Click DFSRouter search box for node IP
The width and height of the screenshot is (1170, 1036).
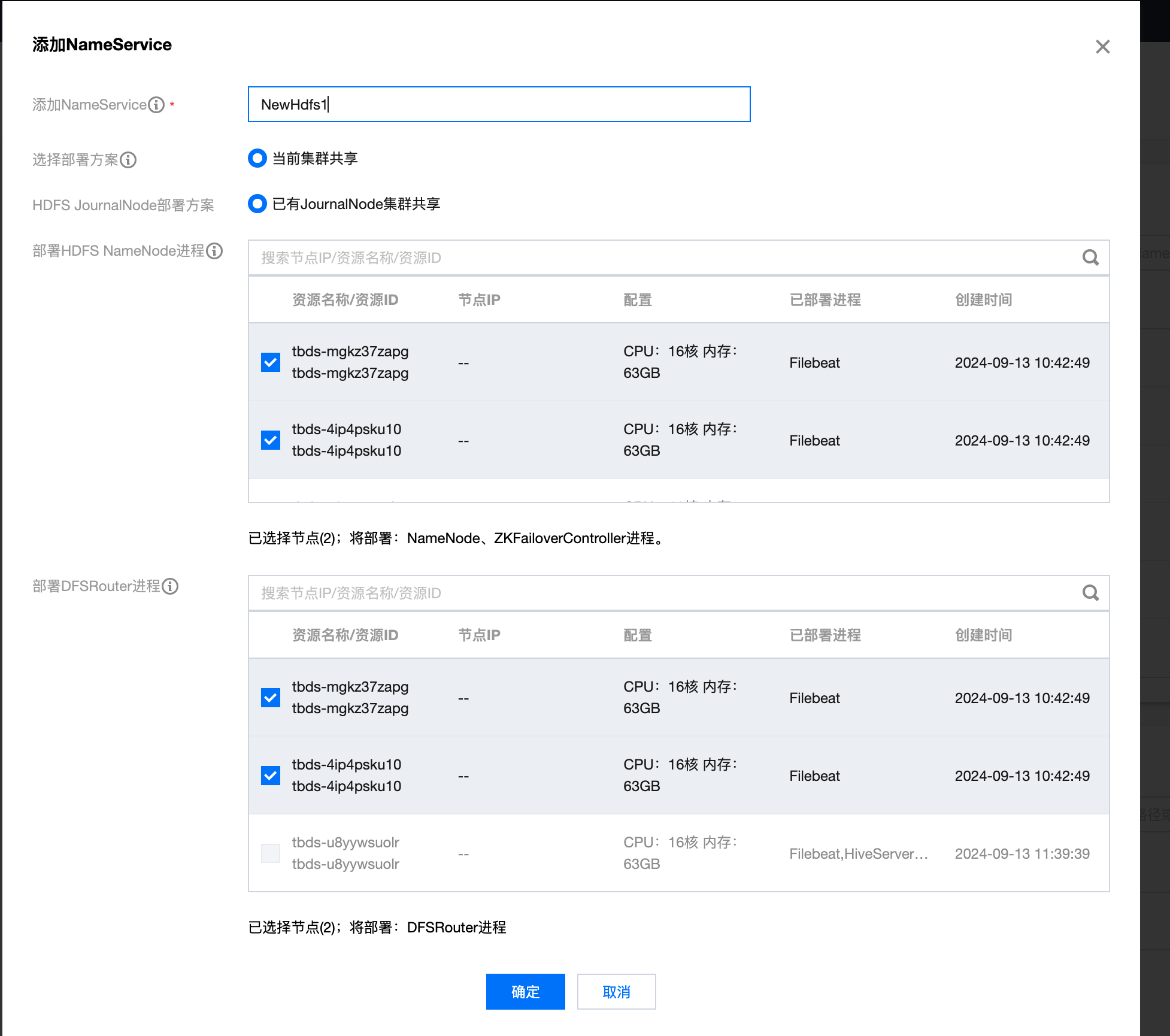click(659, 593)
